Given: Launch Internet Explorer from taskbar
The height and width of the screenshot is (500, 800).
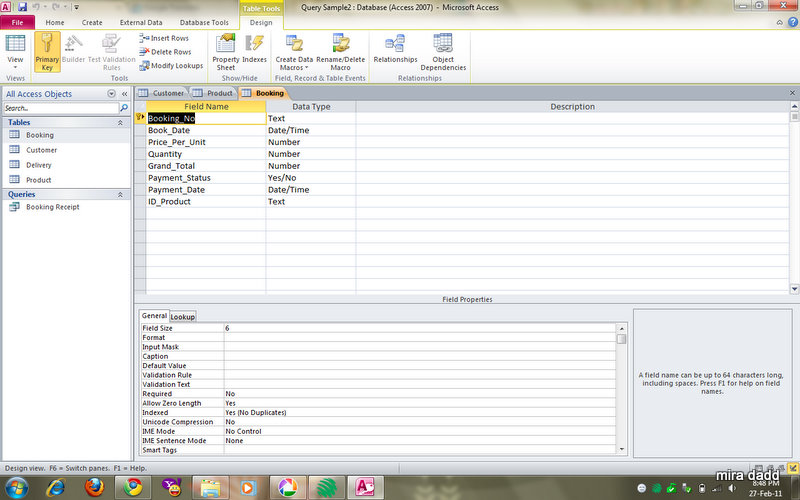Looking at the screenshot, I should [x=55, y=488].
